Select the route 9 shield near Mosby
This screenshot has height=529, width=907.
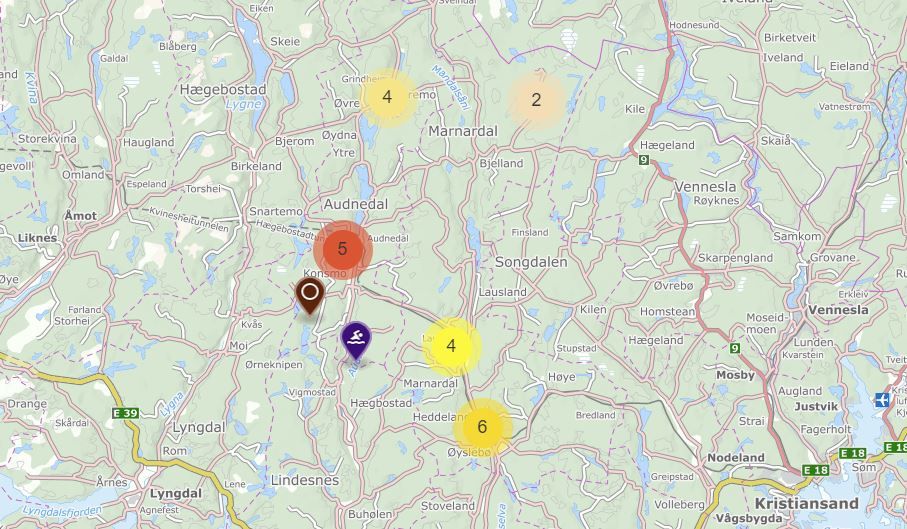pyautogui.click(x=735, y=348)
